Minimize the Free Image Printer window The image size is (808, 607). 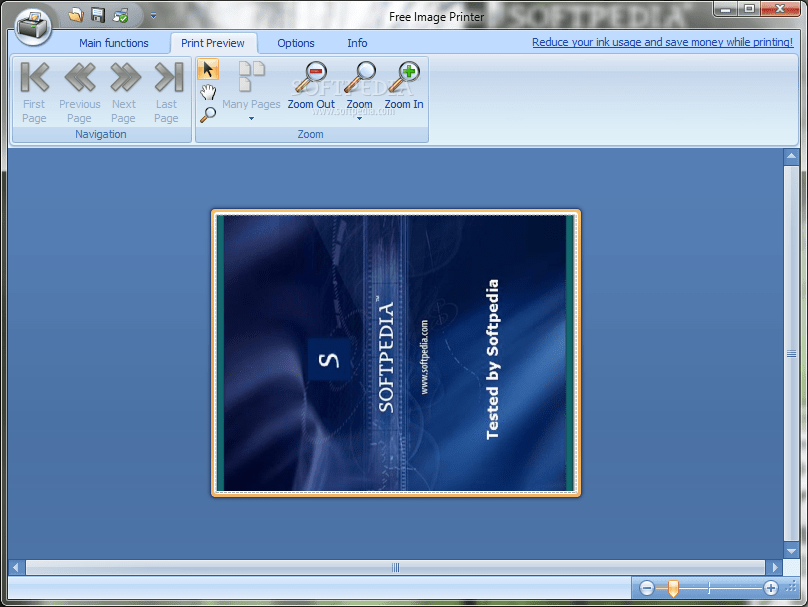[726, 9]
